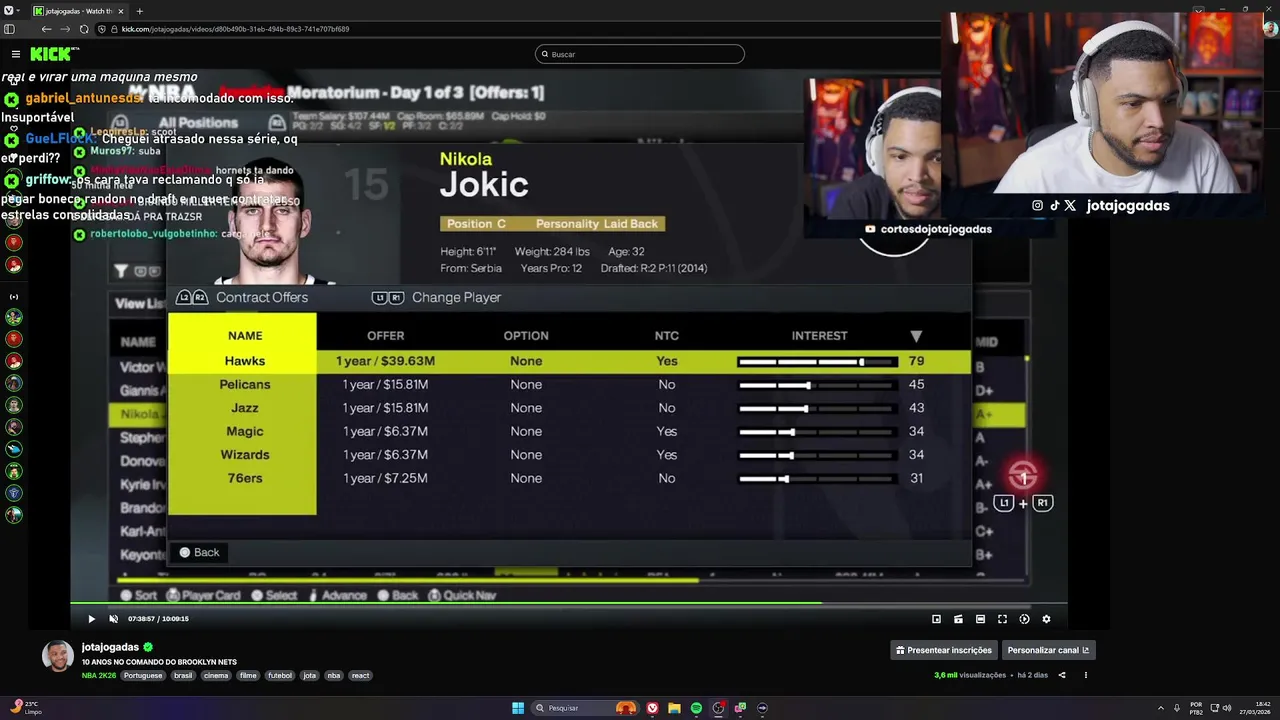
Task: Click the Pelicans offer row name
Action: (245, 384)
